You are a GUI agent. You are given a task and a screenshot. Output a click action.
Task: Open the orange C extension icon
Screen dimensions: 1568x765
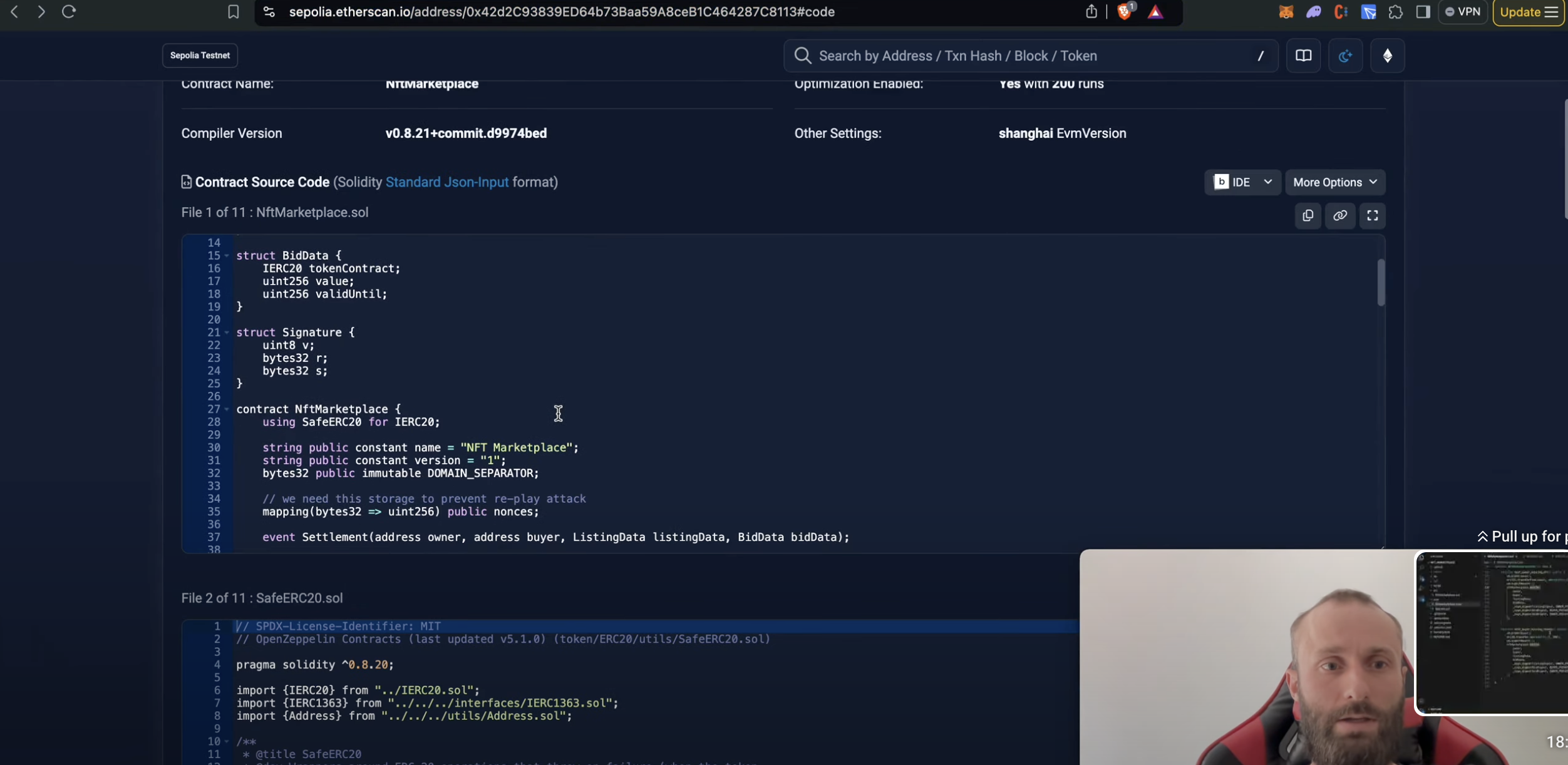pyautogui.click(x=1341, y=12)
